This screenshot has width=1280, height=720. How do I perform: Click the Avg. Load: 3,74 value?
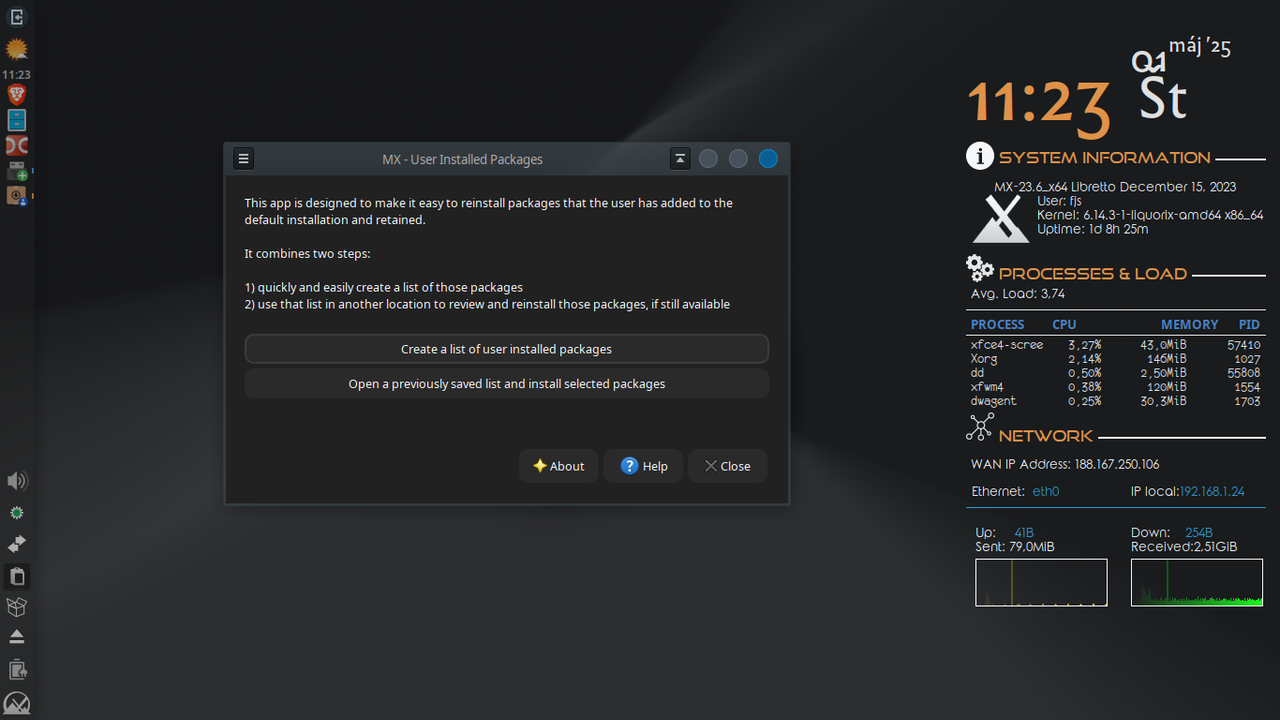click(1017, 294)
